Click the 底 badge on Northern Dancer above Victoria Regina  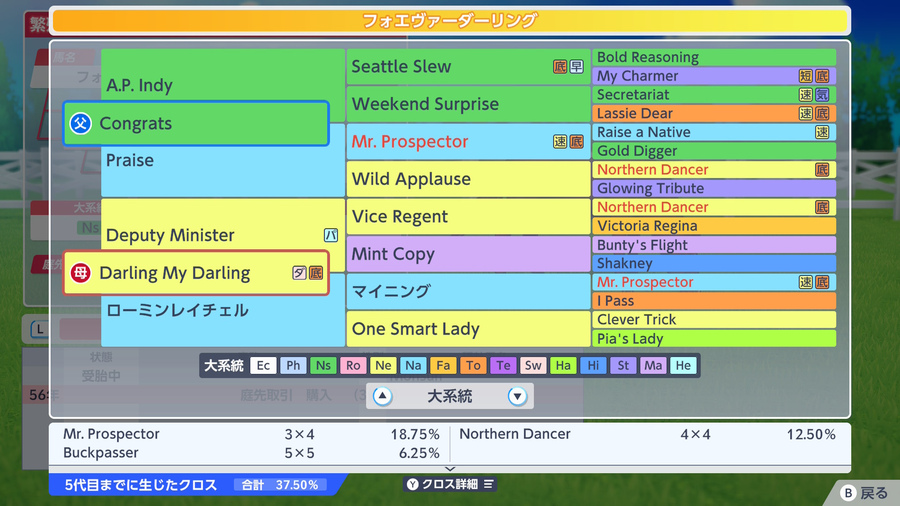pos(822,207)
